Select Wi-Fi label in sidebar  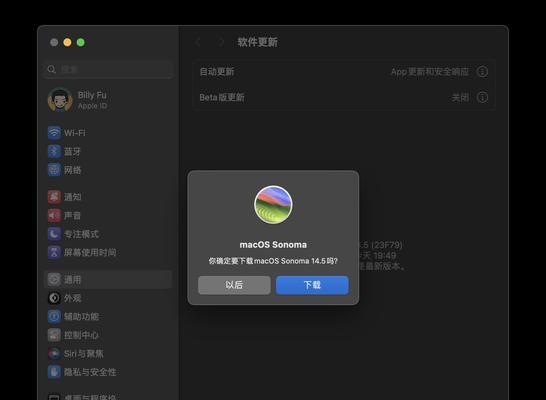75,133
